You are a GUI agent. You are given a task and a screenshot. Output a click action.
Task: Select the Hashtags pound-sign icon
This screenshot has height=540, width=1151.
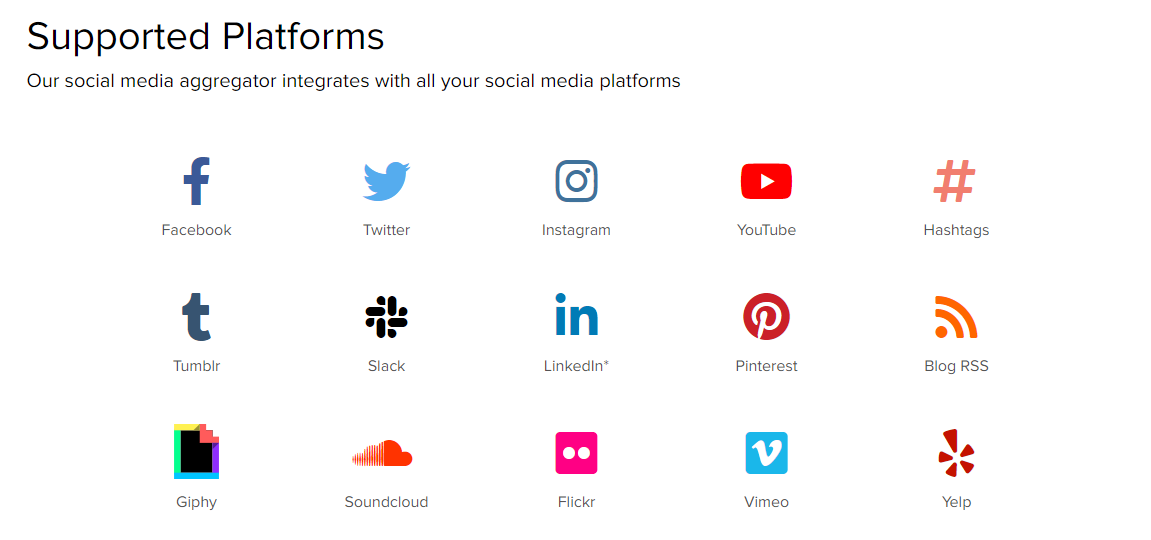[954, 181]
